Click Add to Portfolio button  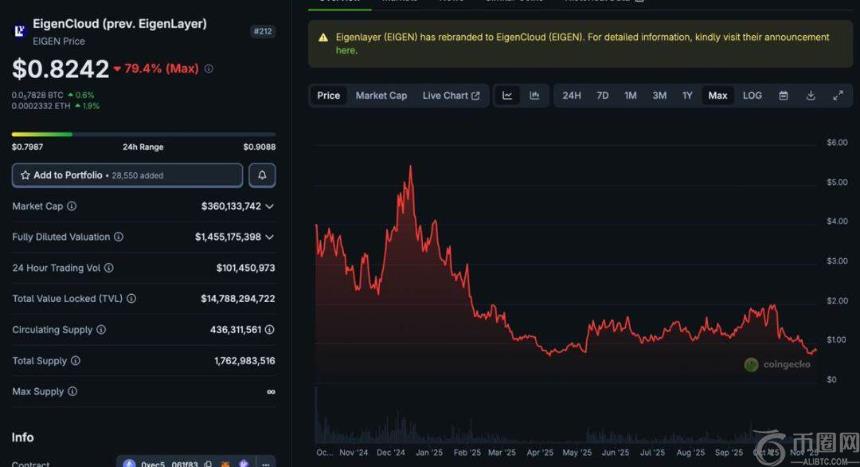pos(127,175)
